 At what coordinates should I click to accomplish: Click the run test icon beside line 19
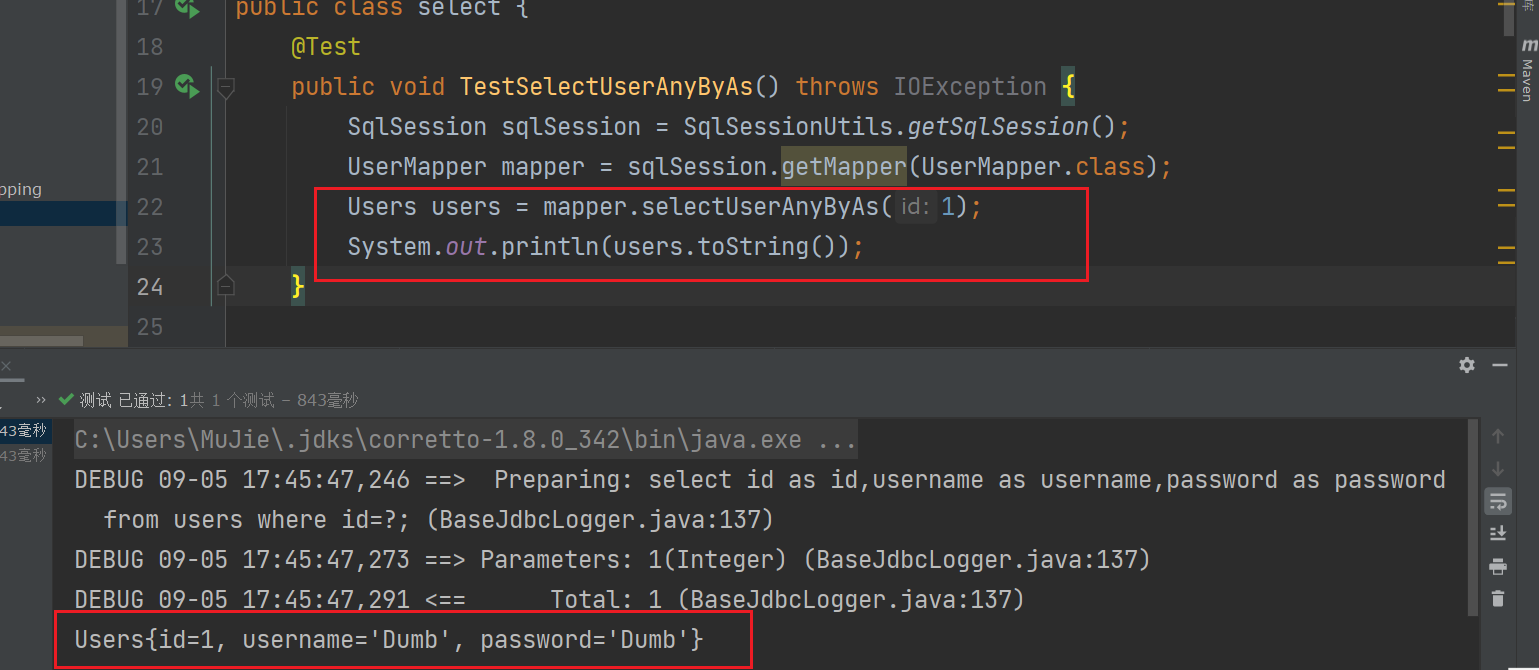tap(187, 87)
